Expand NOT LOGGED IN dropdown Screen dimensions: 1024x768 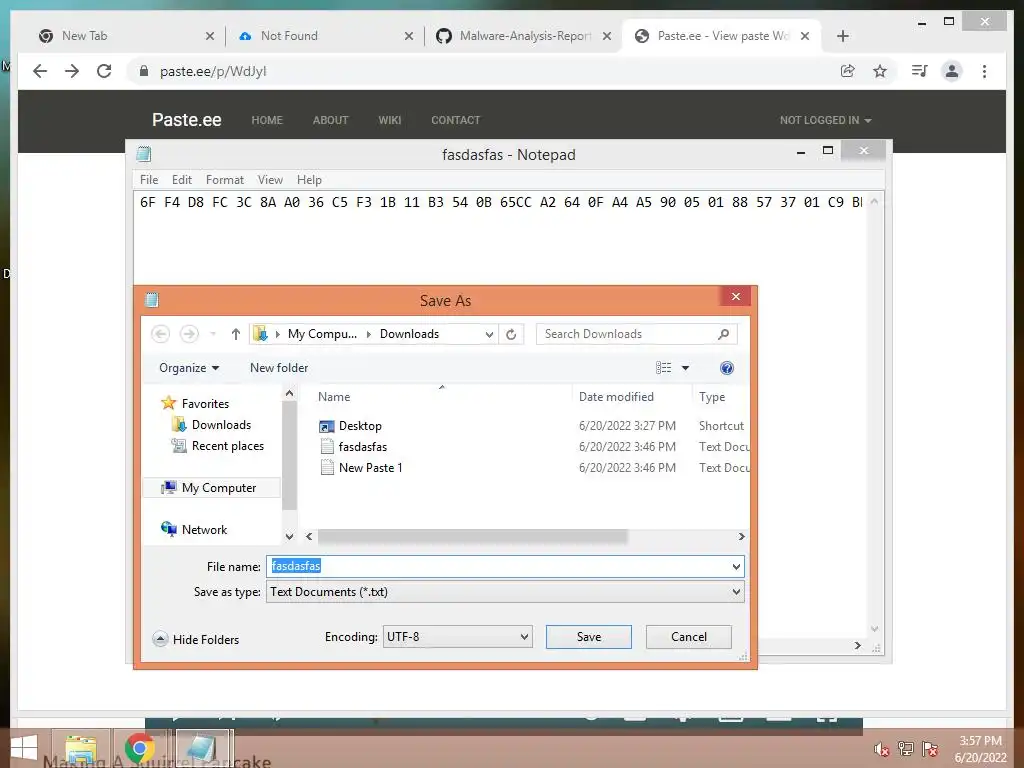[x=825, y=120]
